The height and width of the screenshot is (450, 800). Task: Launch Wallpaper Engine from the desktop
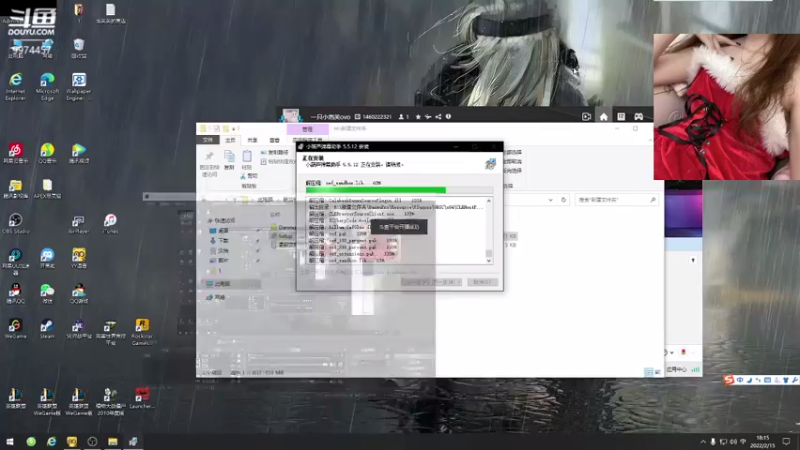(x=79, y=86)
